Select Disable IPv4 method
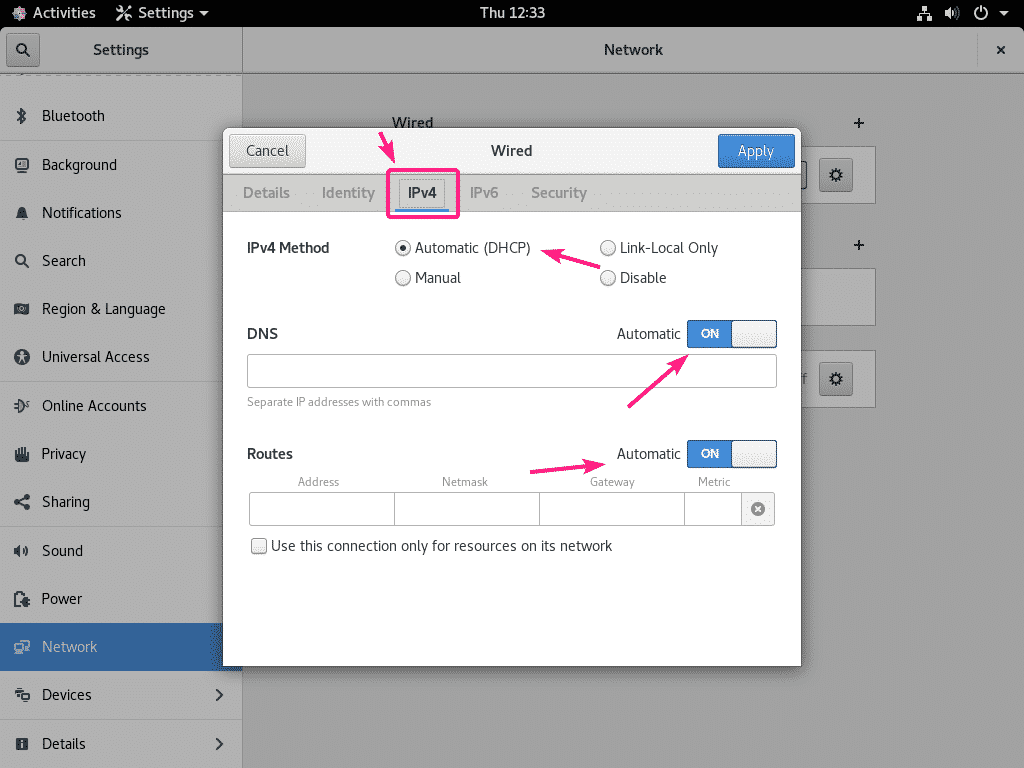This screenshot has height=768, width=1024. pyautogui.click(x=633, y=278)
